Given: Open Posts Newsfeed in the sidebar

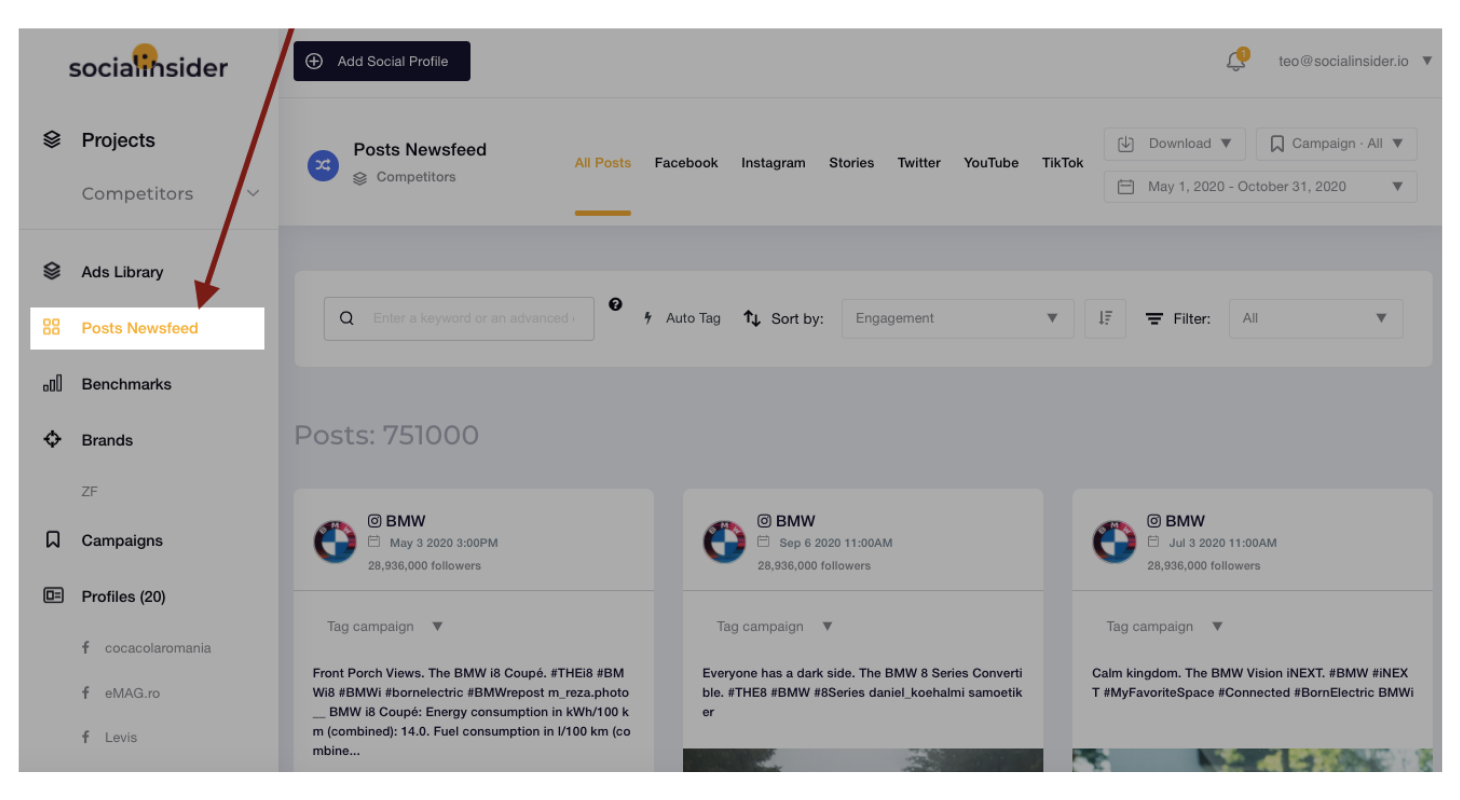Looking at the screenshot, I should (147, 328).
